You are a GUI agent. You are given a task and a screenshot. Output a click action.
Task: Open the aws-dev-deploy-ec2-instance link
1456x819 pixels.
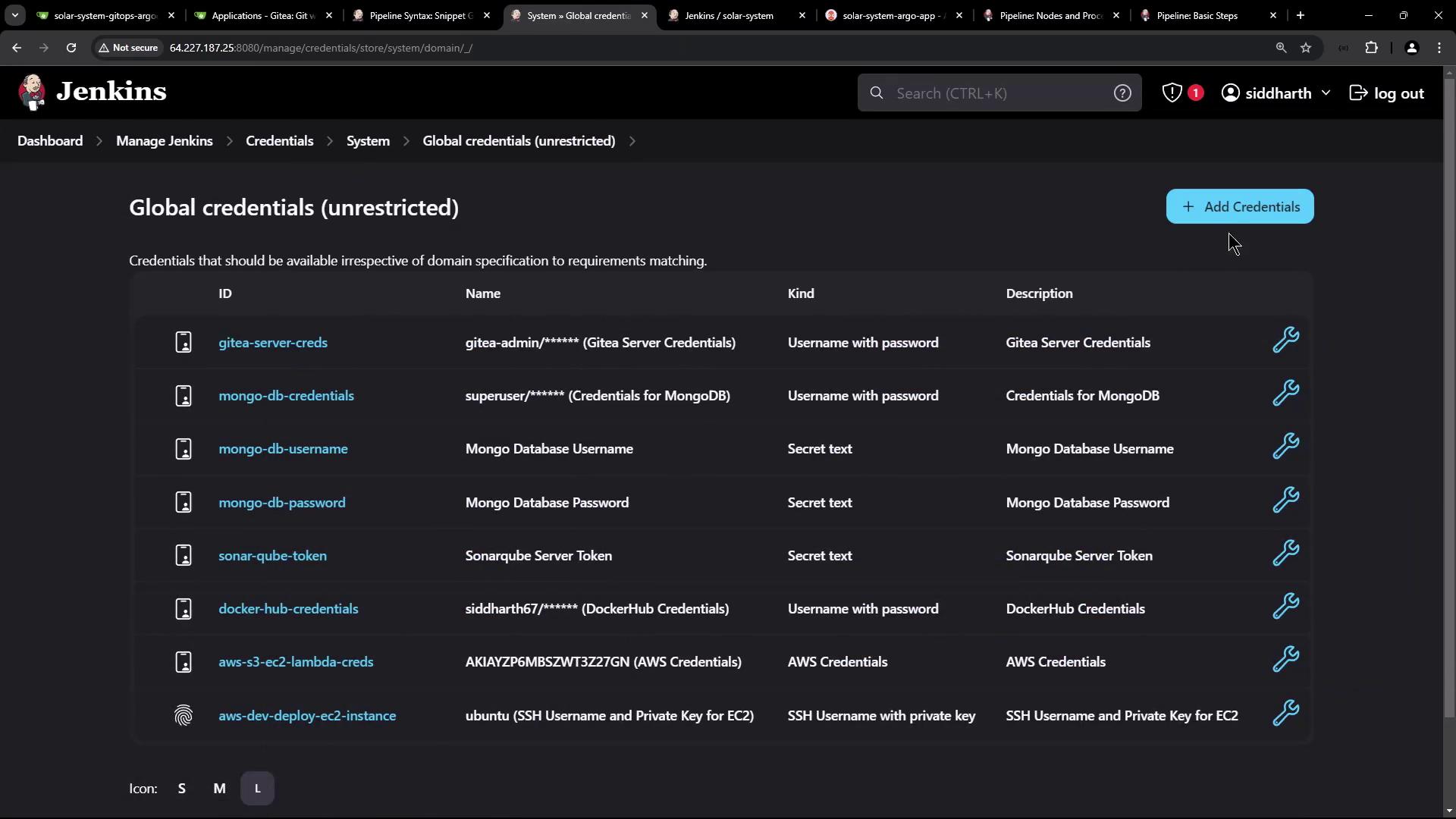(307, 715)
